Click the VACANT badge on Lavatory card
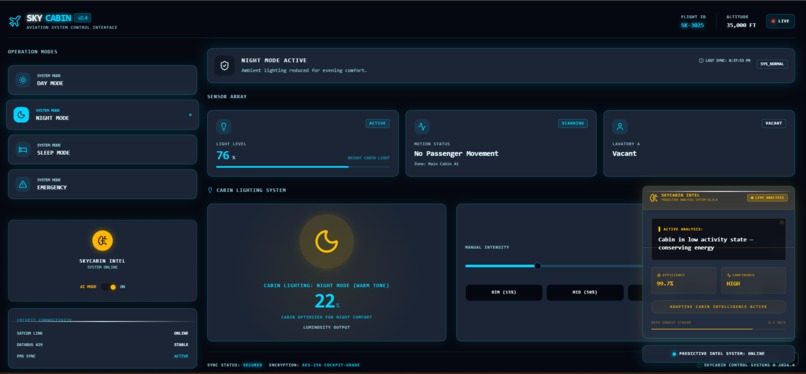The height and width of the screenshot is (374, 806). 774,123
